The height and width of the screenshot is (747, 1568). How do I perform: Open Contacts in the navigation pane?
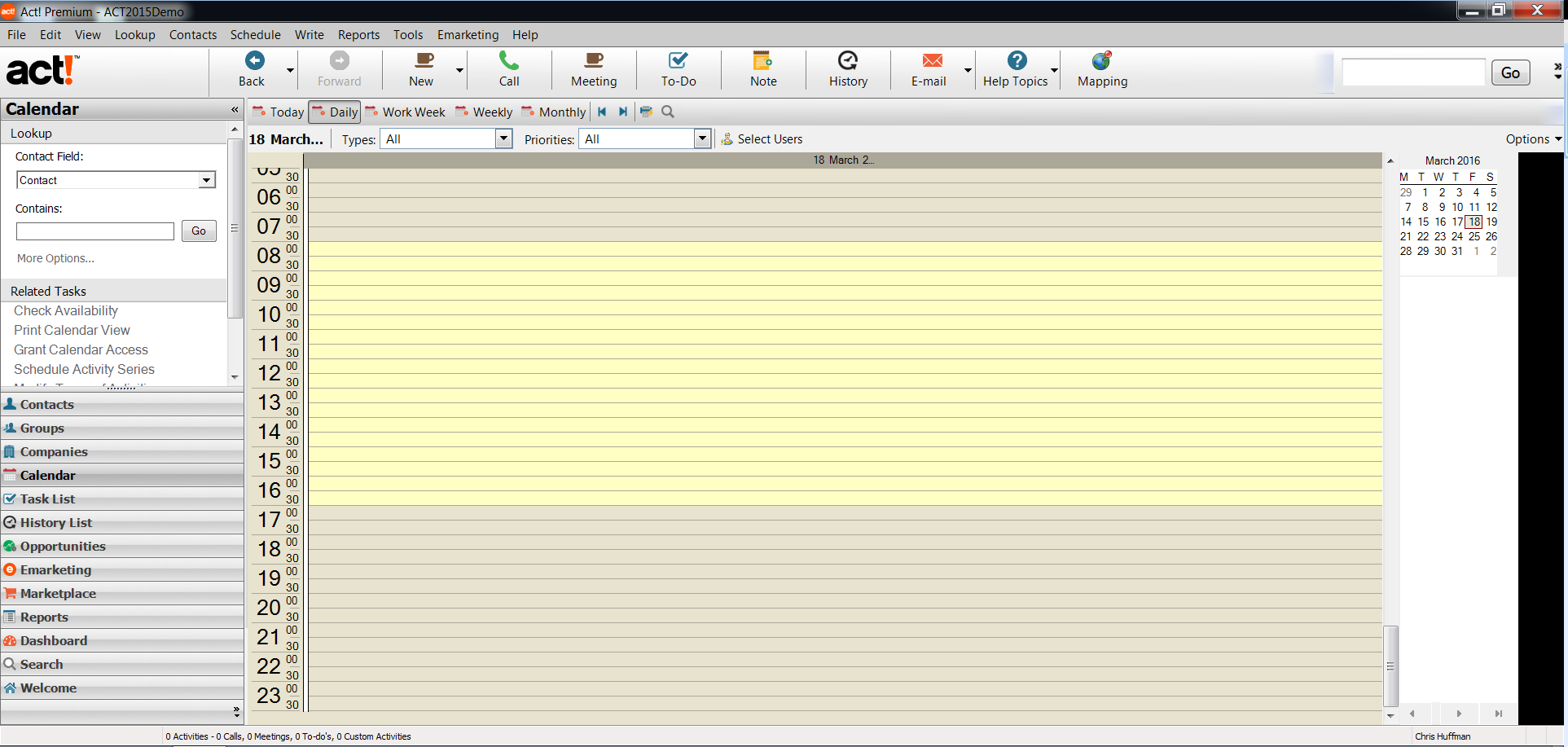pos(122,404)
